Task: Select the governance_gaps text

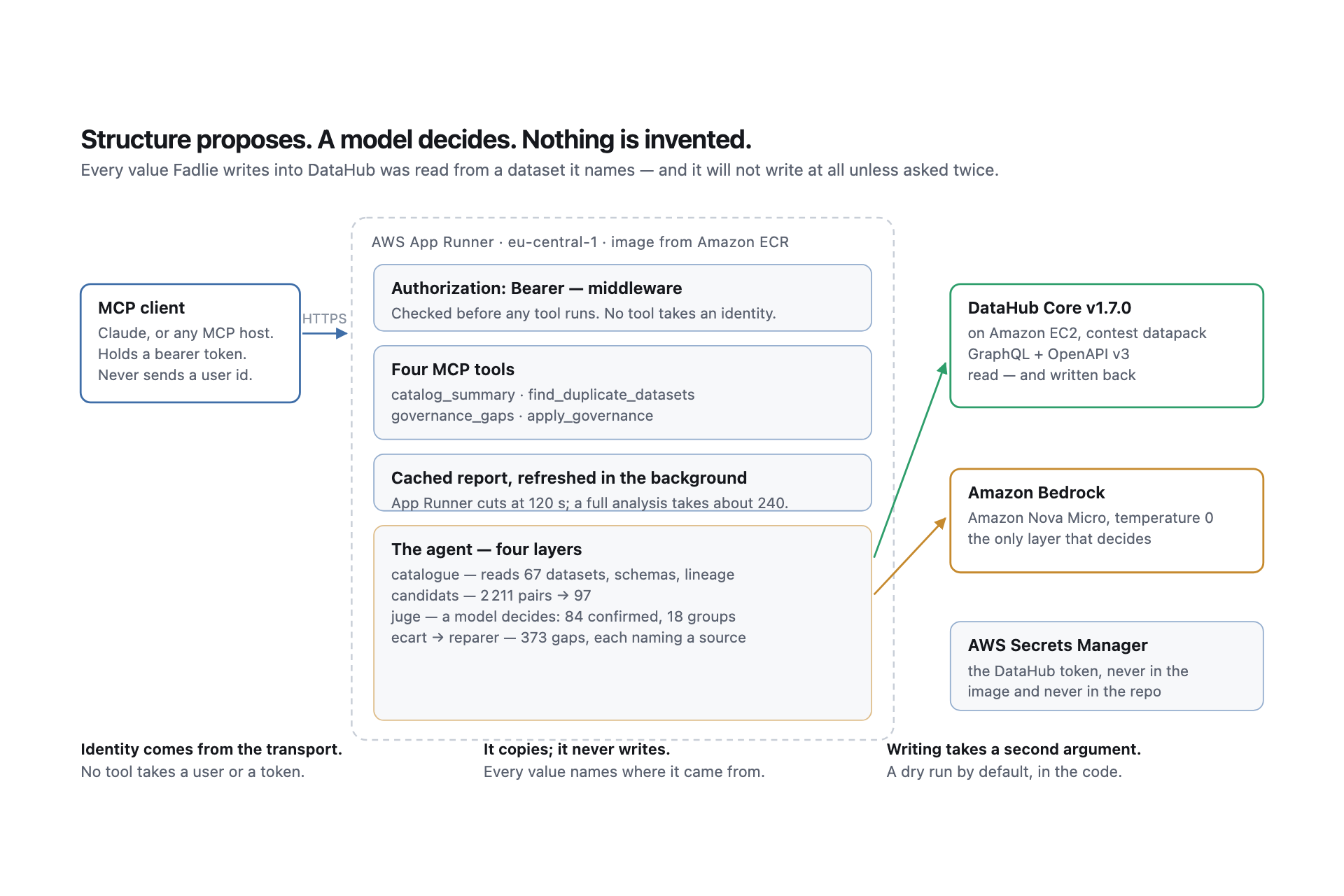Action: (x=452, y=416)
